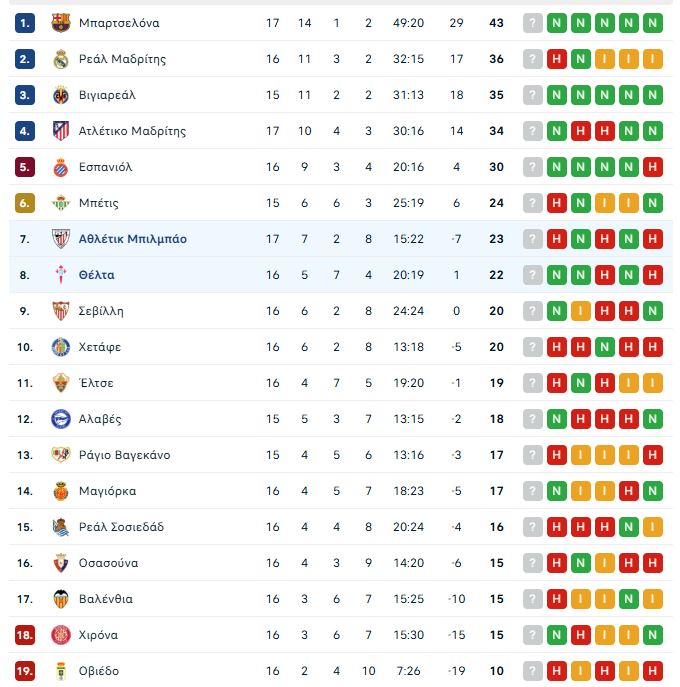Click the Barcelona club crest
The height and width of the screenshot is (687, 680).
pyautogui.click(x=61, y=23)
